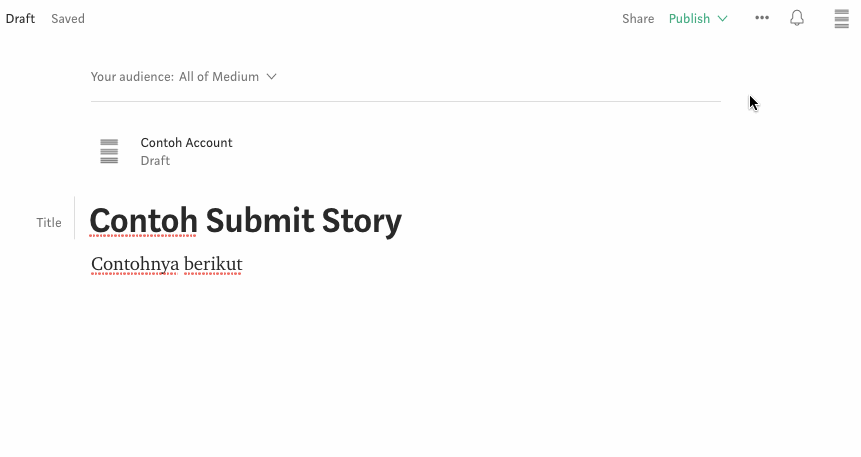Viewport: 861px width, 457px height.
Task: Open the three-dots more options menu
Action: 762,18
